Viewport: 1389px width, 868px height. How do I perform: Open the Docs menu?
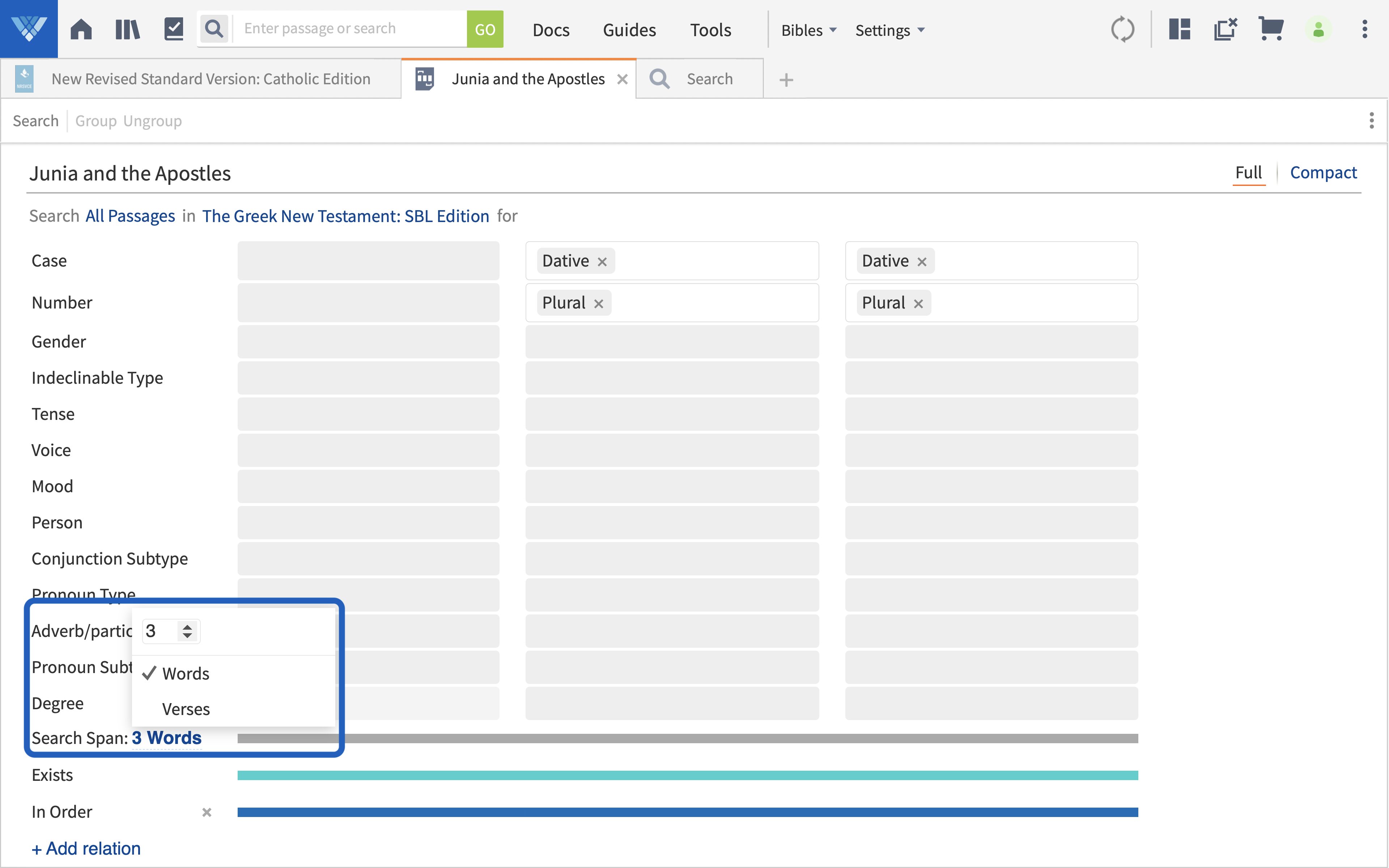click(551, 30)
